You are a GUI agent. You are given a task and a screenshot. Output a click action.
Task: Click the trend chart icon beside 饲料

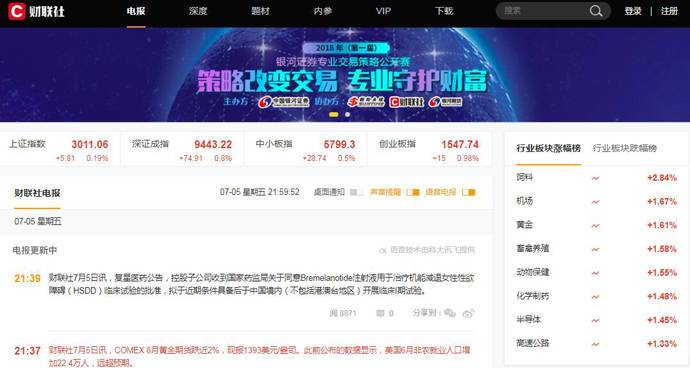[x=595, y=178]
